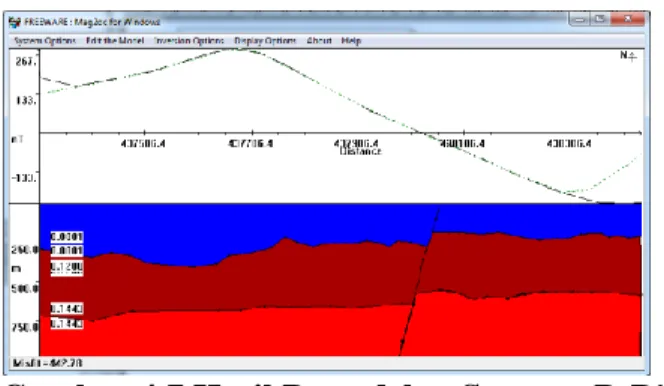
Task: Select the 0.0101 susceptibility label
Action: pos(67,251)
